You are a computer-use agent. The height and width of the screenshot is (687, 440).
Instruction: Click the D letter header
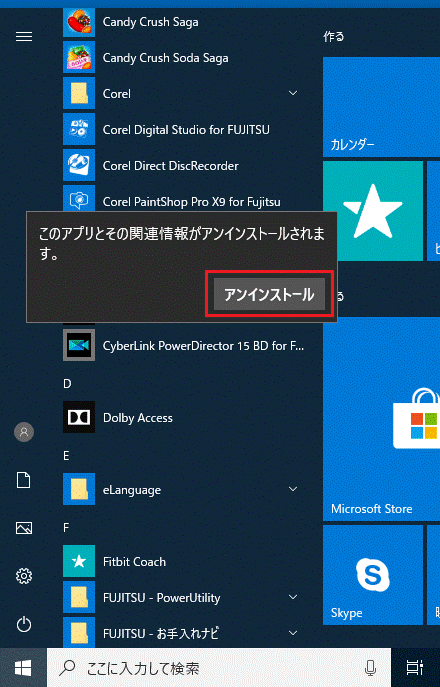tap(67, 384)
